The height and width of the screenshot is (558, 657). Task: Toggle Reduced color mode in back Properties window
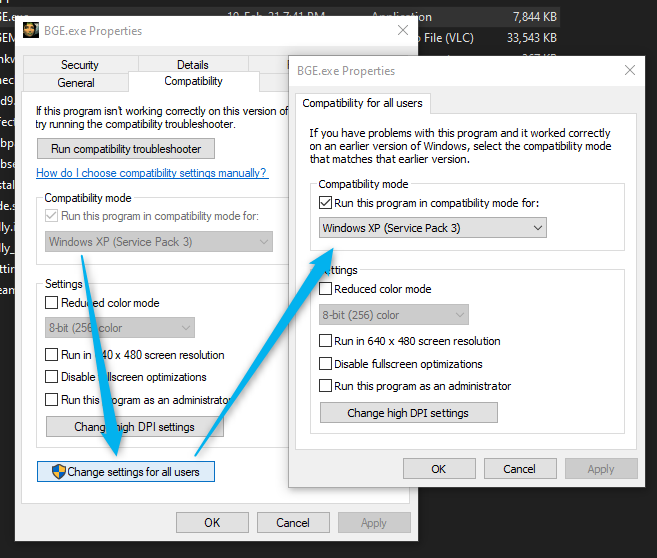[x=52, y=302]
